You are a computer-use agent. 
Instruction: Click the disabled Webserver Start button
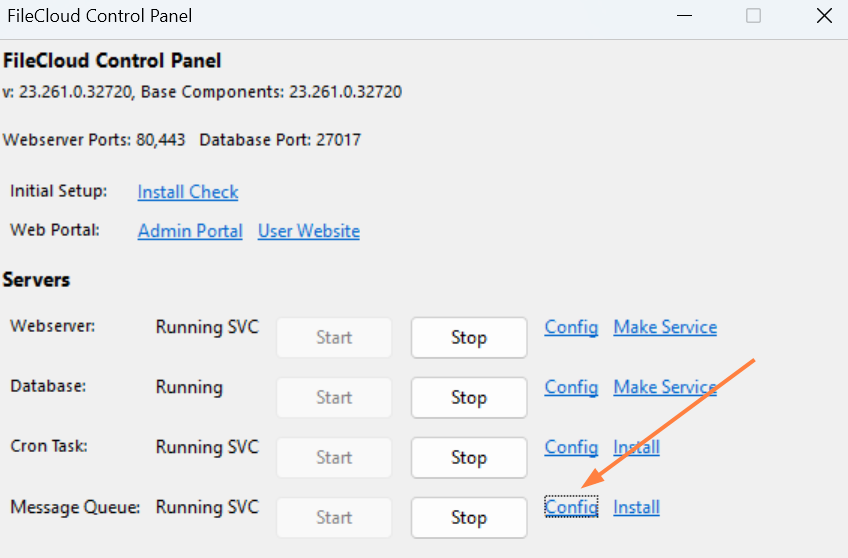coord(334,338)
